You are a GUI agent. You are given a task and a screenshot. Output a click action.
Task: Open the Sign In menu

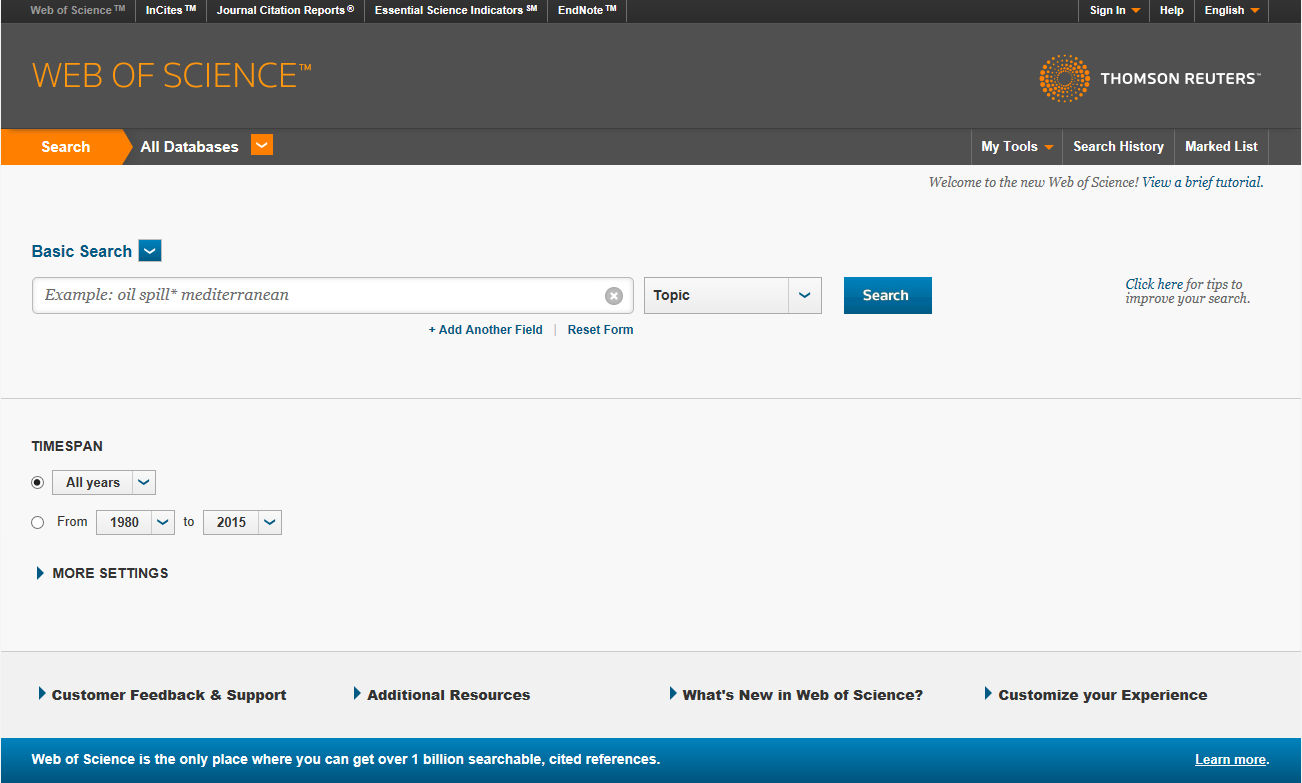click(x=1114, y=10)
